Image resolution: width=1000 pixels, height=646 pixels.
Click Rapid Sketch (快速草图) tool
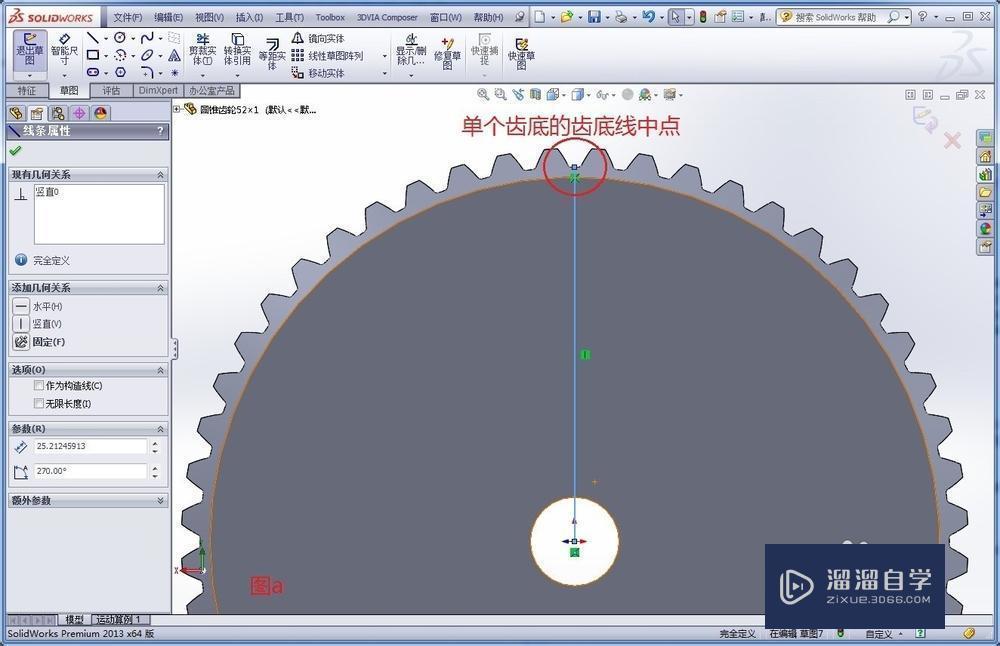click(x=521, y=52)
